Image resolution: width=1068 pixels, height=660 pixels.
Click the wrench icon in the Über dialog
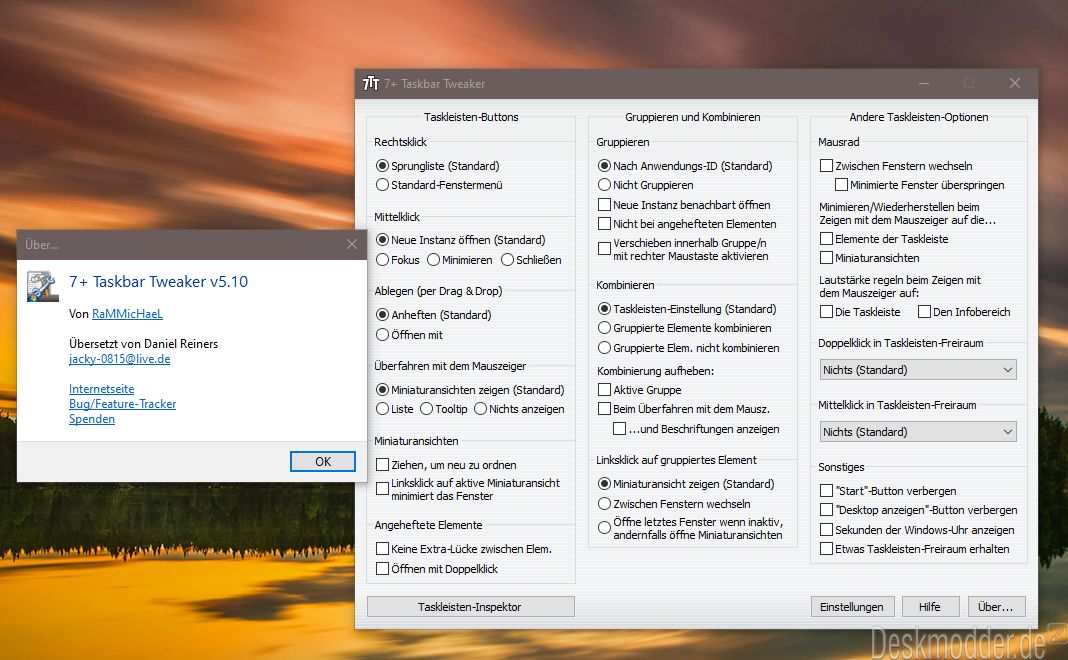pos(42,286)
